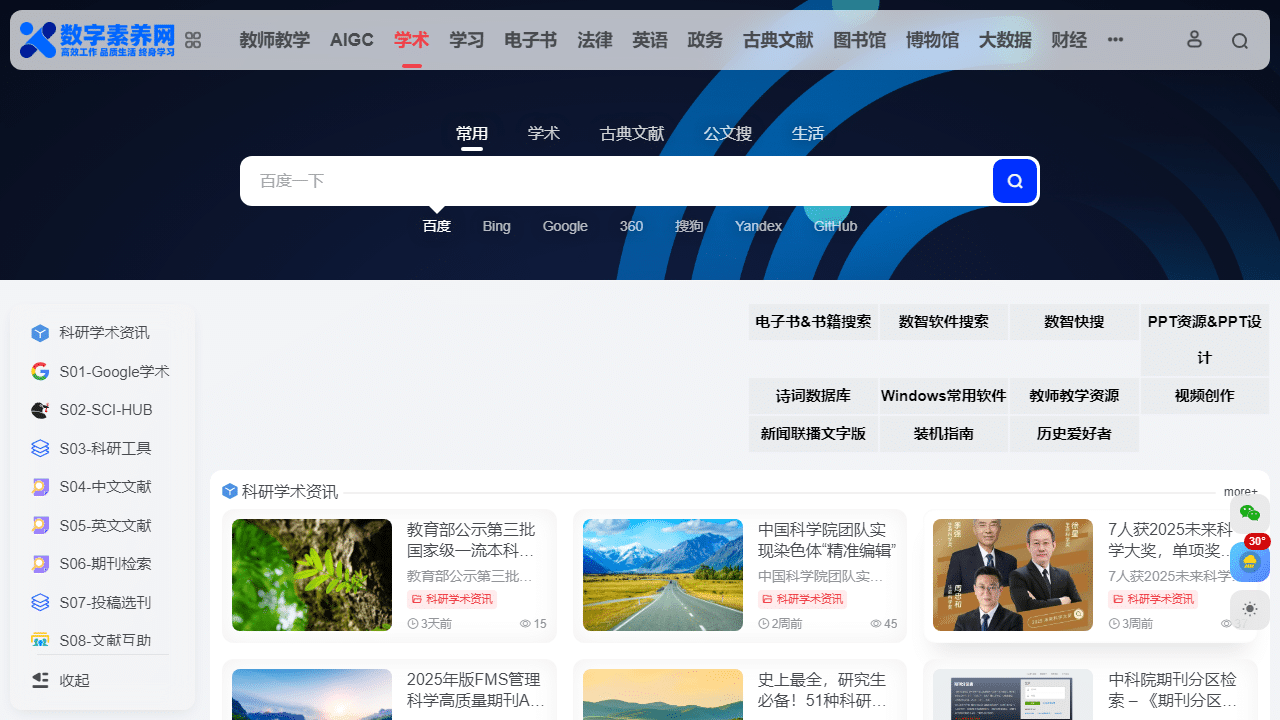Go to 博物馆 in the navigation
The height and width of the screenshot is (720, 1280).
click(932, 40)
